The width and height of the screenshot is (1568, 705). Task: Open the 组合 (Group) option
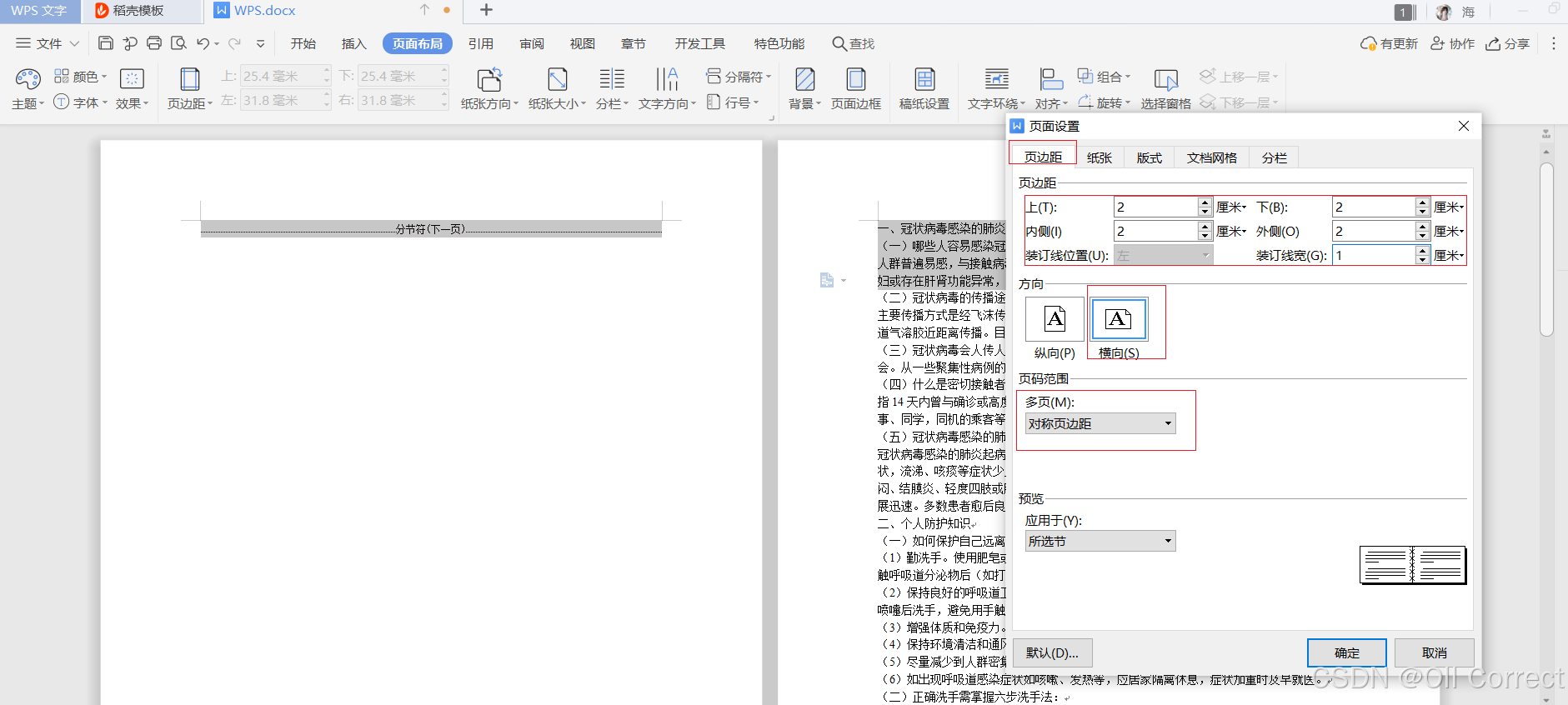click(x=1104, y=77)
